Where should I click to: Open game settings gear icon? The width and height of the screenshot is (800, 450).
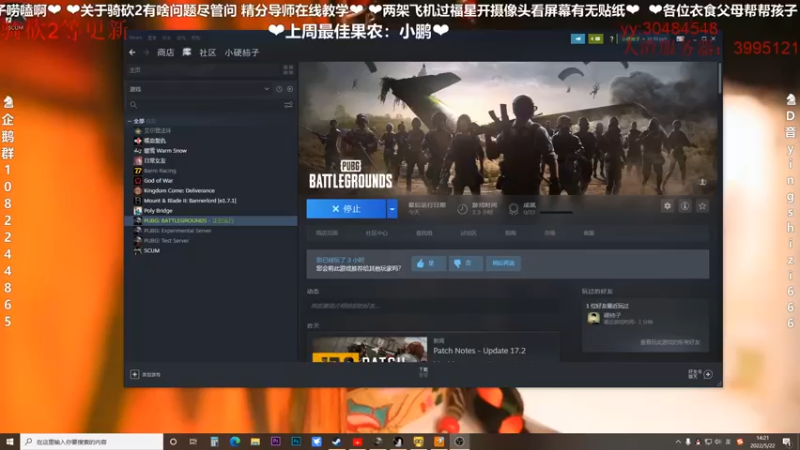coord(667,206)
